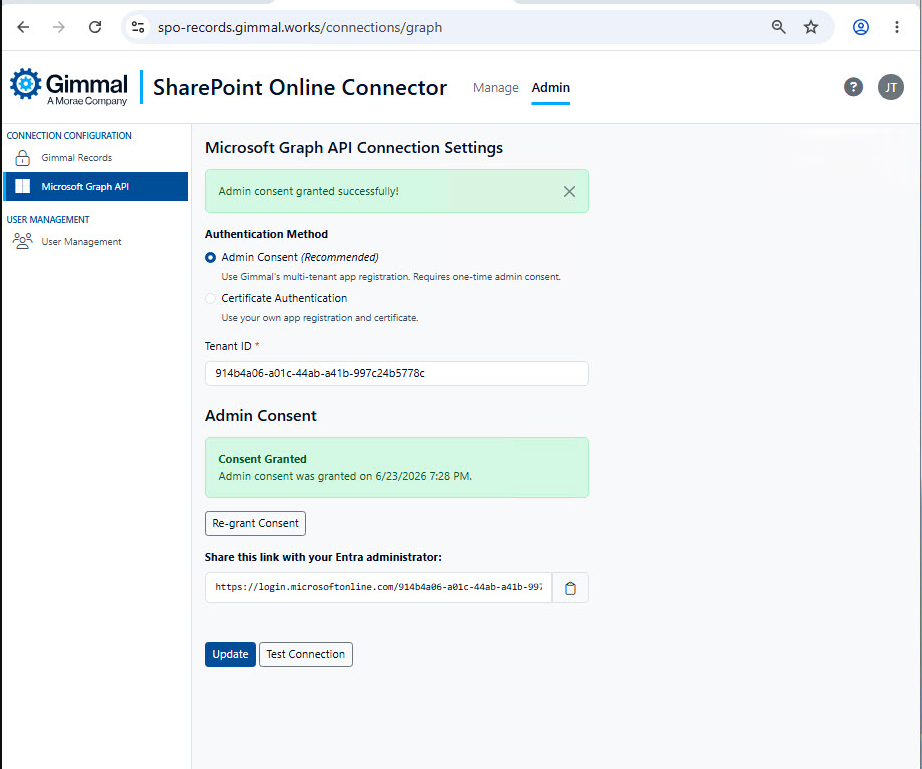Click 'Admin consent granted successfully!' message
The height and width of the screenshot is (769, 922).
tap(308, 191)
